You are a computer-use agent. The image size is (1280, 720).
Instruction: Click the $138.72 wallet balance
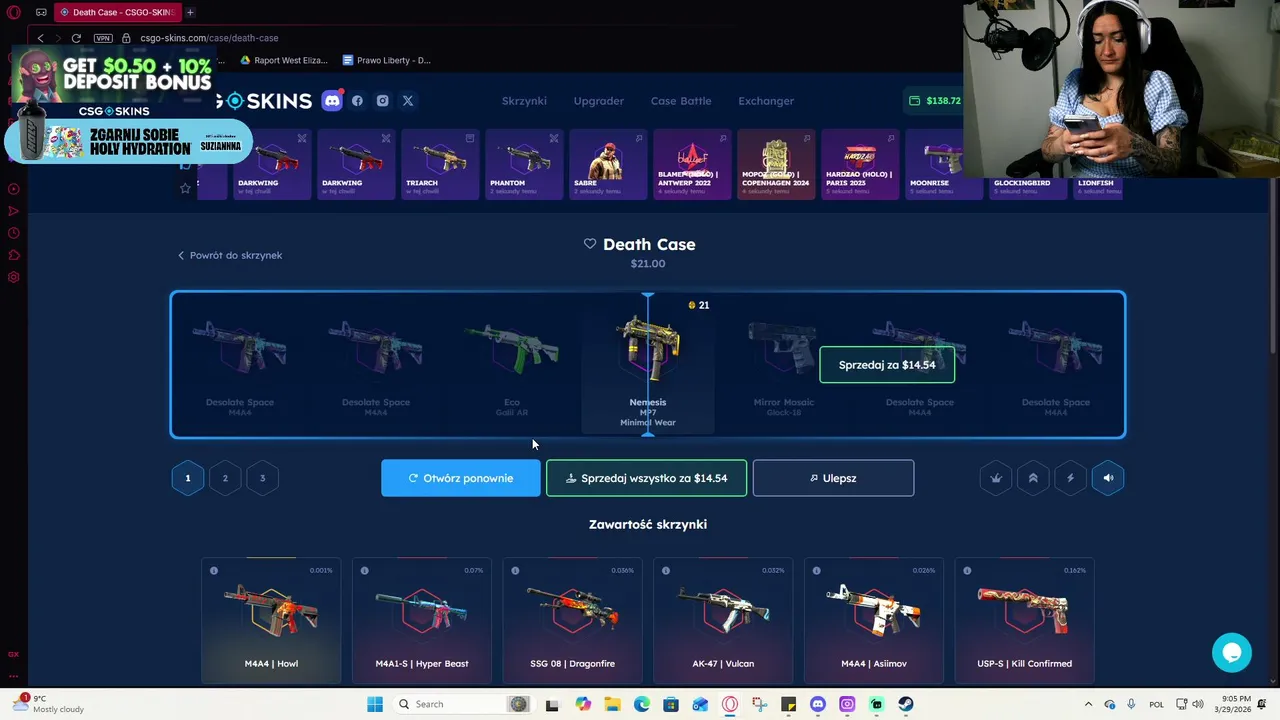935,101
